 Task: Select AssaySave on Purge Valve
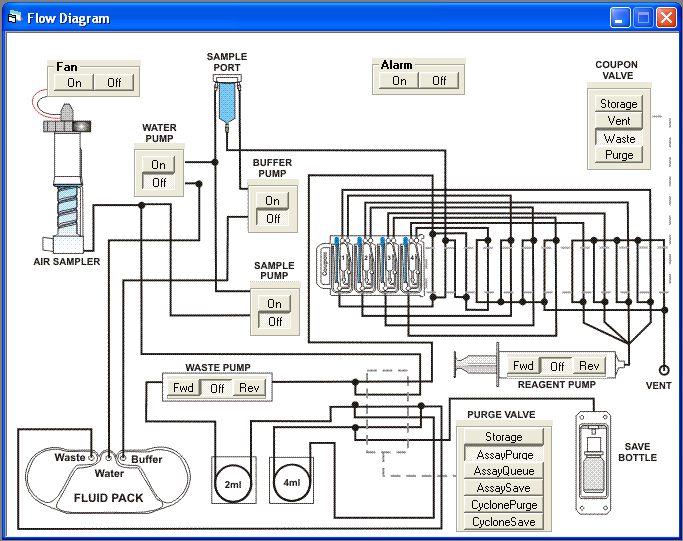504,488
